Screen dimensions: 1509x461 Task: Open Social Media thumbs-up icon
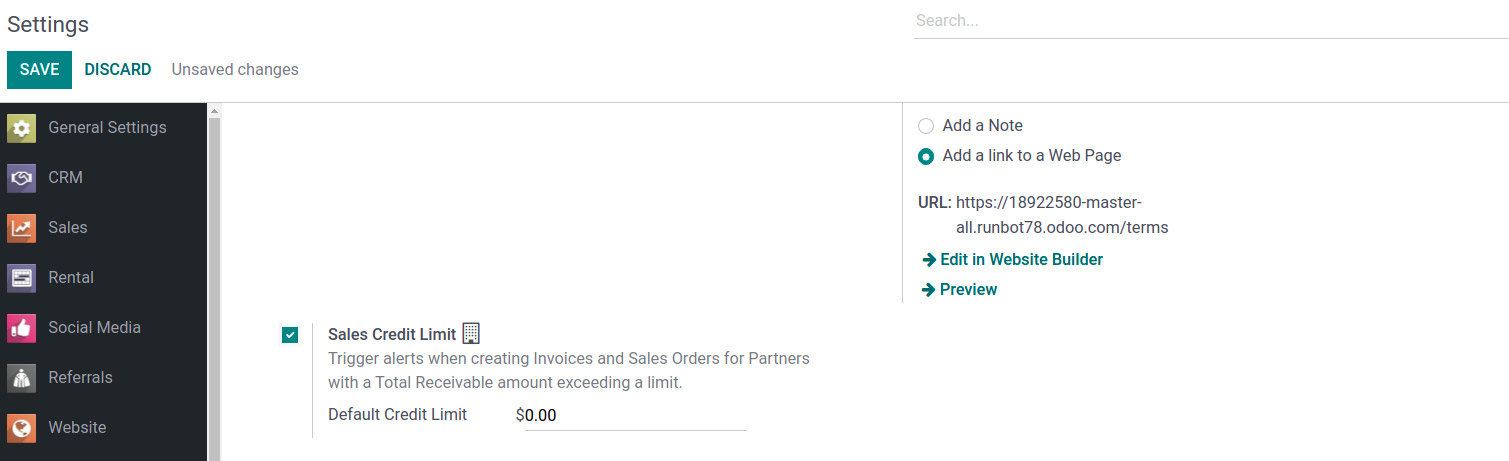(21, 328)
